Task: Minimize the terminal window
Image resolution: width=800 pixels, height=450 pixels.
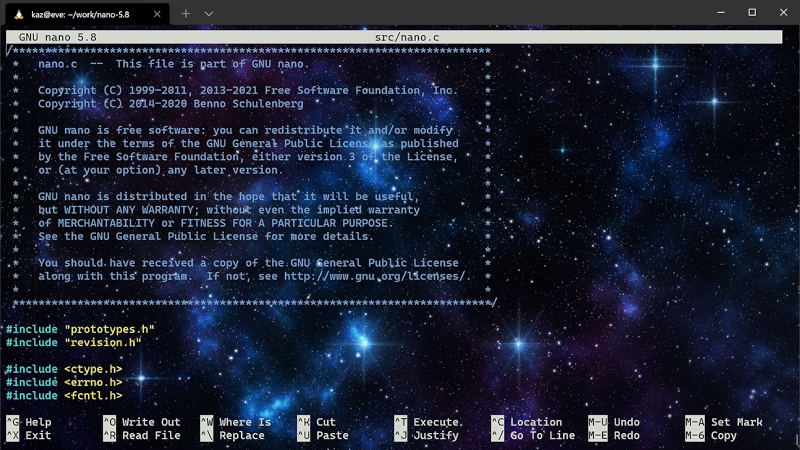Action: click(x=721, y=12)
